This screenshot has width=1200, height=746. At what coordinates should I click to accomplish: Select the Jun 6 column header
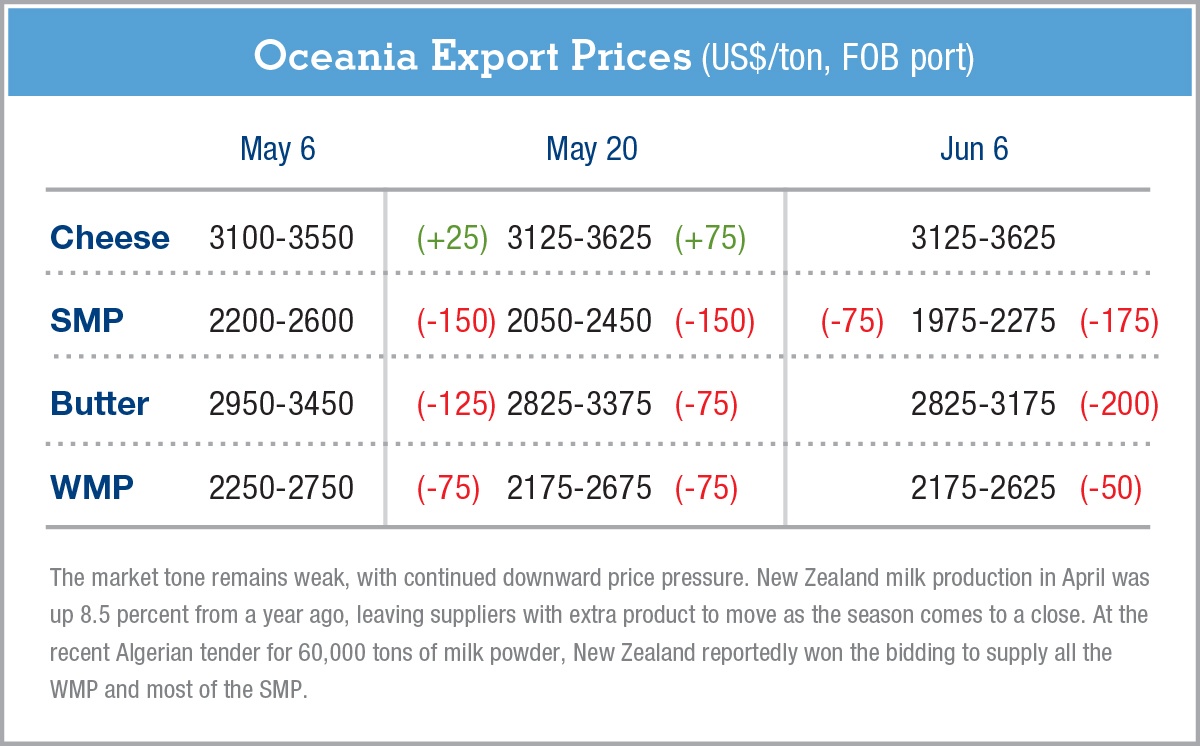973,150
